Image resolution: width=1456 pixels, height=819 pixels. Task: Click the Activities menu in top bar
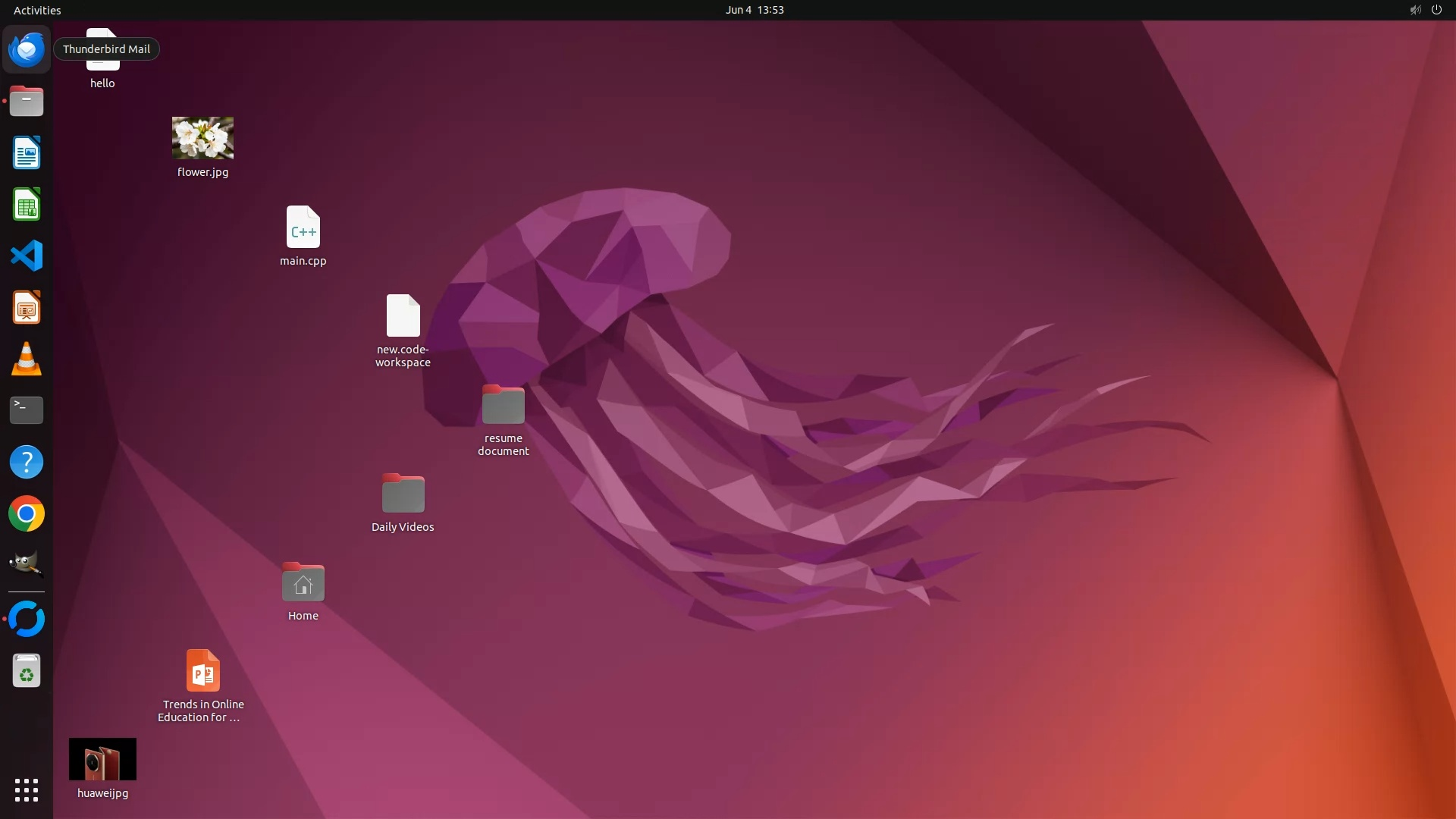click(37, 10)
